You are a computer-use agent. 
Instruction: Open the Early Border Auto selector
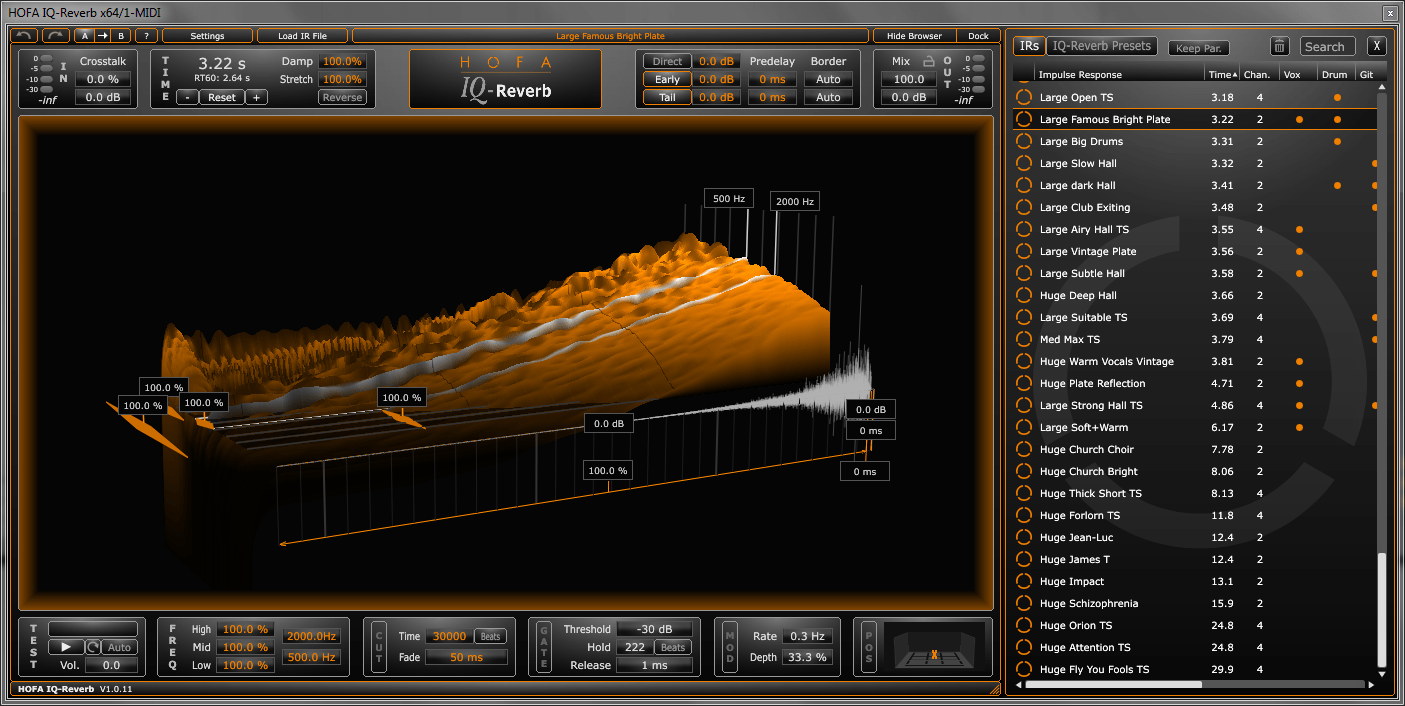(828, 79)
